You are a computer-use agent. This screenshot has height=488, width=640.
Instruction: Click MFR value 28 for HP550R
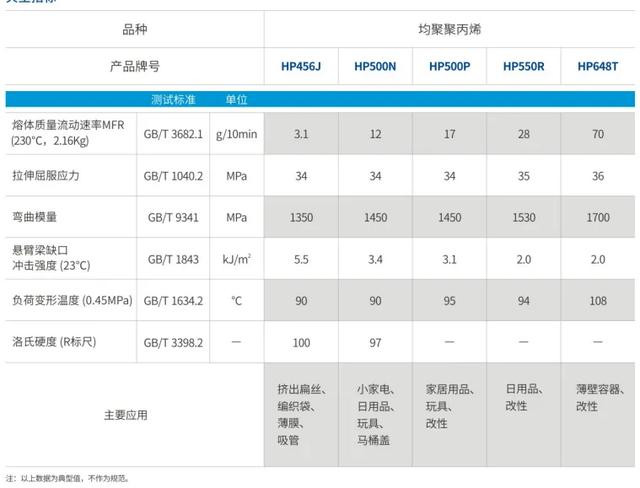(524, 134)
